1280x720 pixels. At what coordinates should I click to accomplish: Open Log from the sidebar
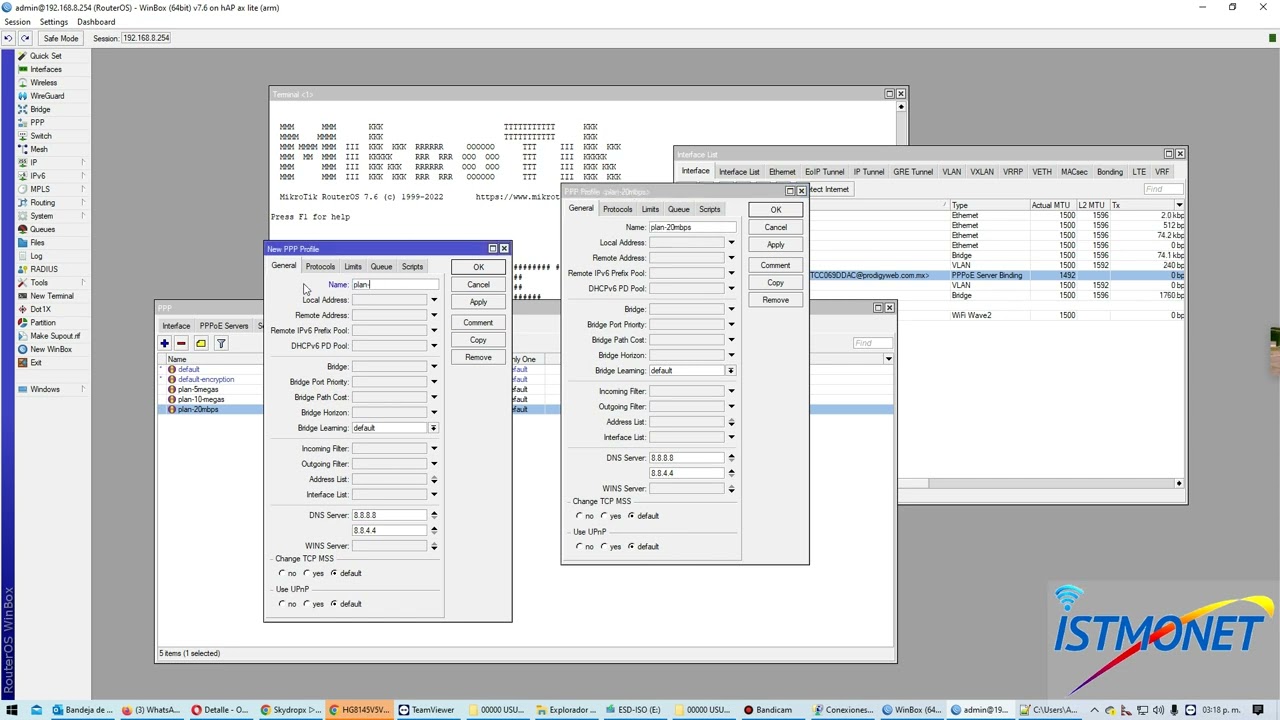pyautogui.click(x=36, y=256)
